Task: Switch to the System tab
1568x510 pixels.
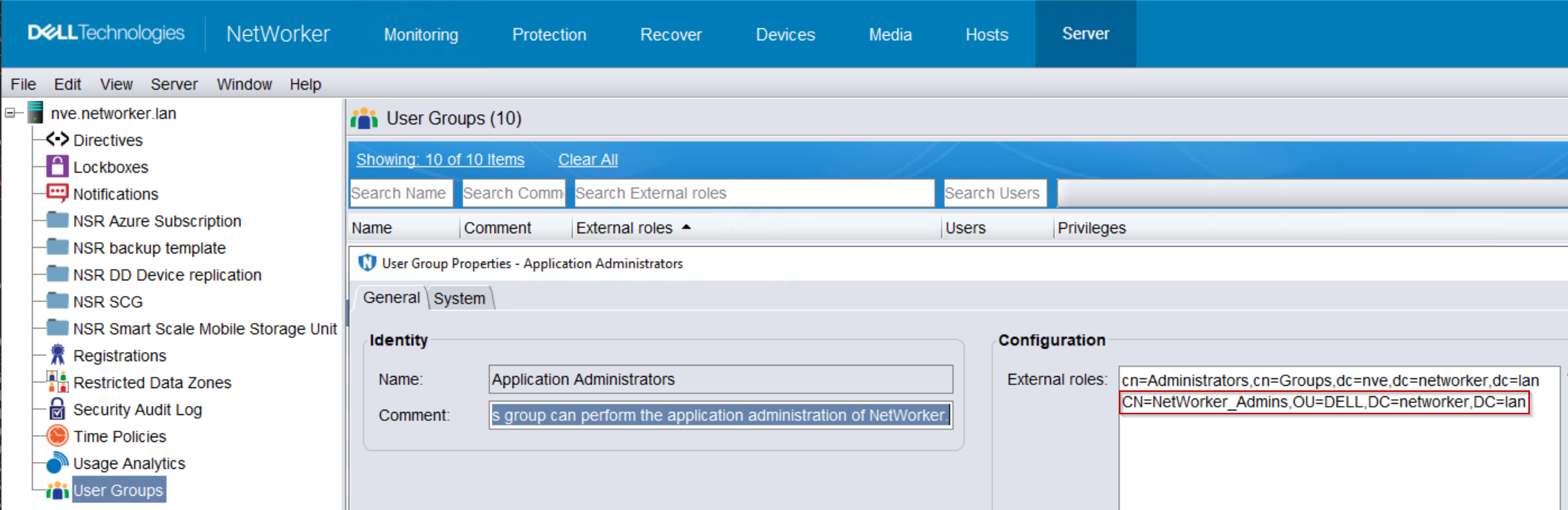Action: pyautogui.click(x=459, y=298)
